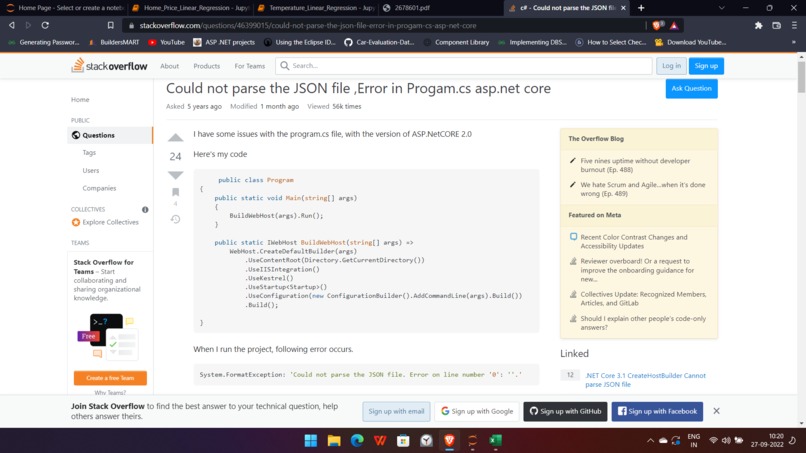The width and height of the screenshot is (806, 453).
Task: Open the For Teams menu item
Action: [250, 66]
